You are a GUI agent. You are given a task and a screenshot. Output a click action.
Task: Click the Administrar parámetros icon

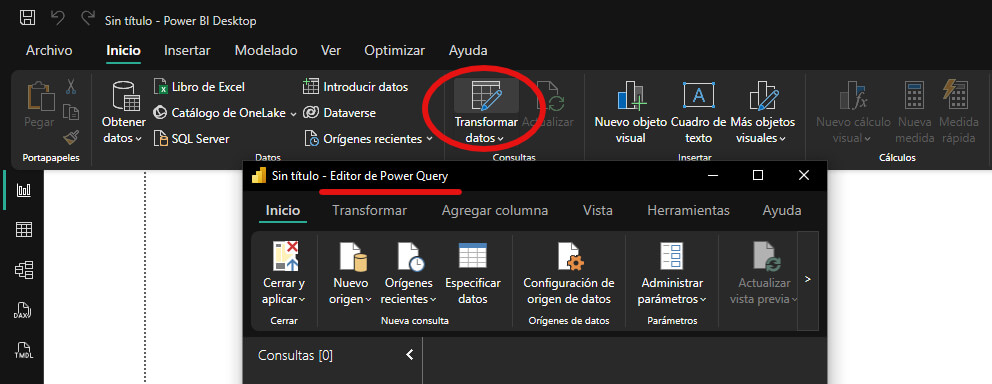pos(671,256)
